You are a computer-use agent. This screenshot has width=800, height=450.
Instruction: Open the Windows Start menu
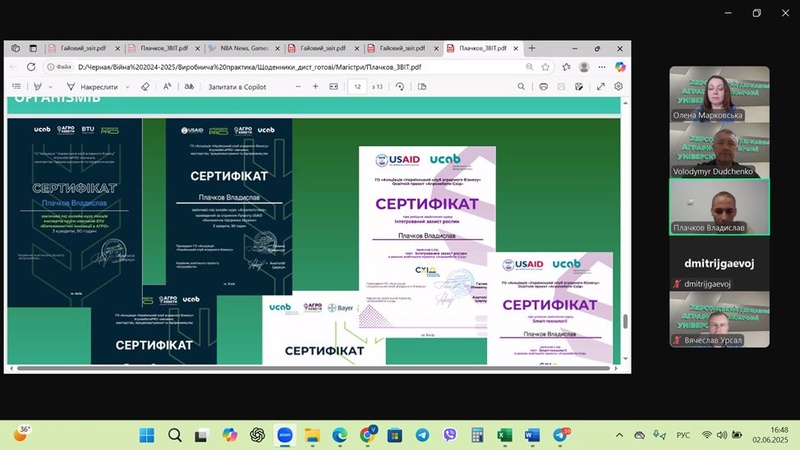147,435
